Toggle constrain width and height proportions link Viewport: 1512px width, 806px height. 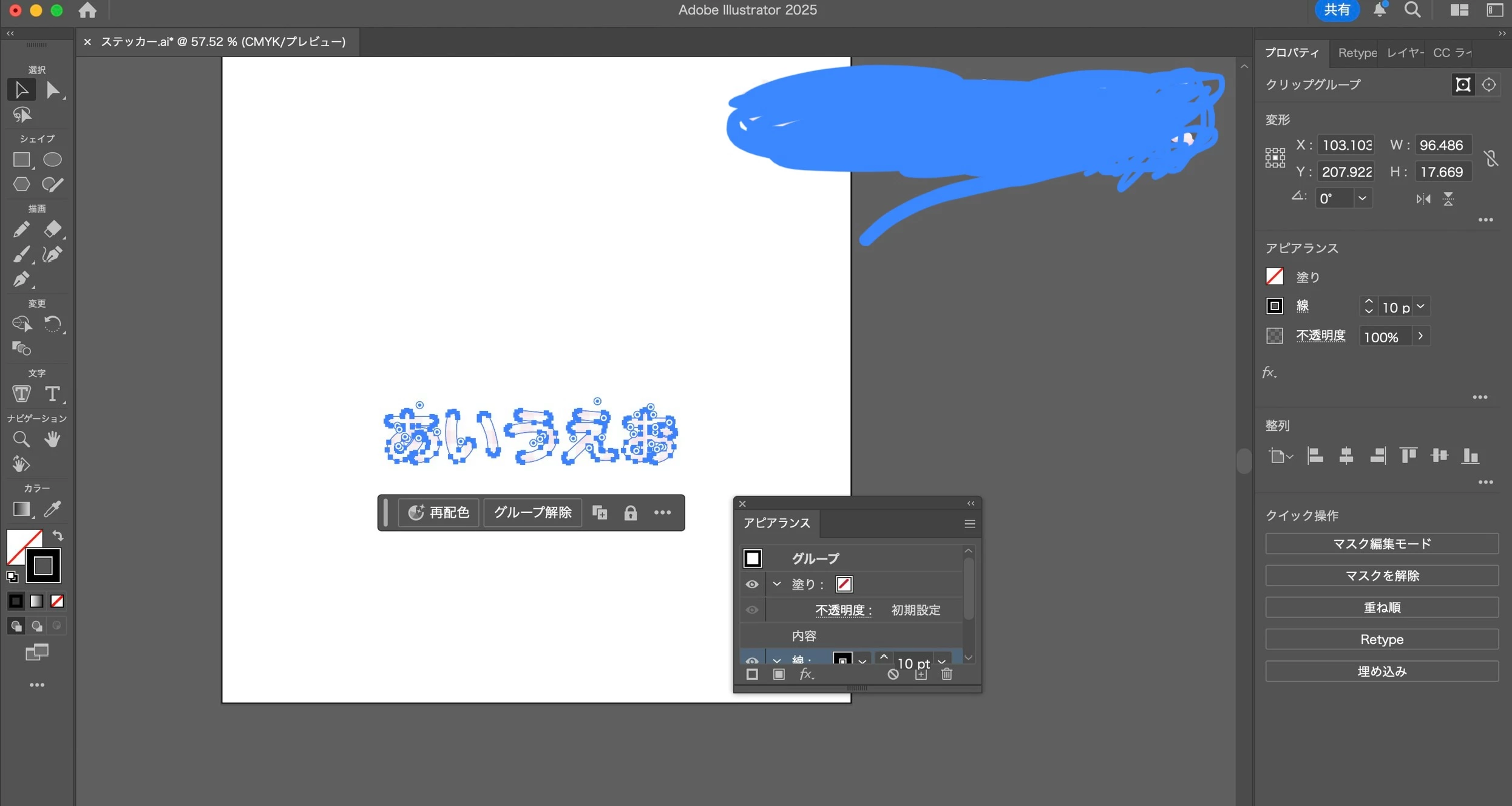coord(1491,158)
